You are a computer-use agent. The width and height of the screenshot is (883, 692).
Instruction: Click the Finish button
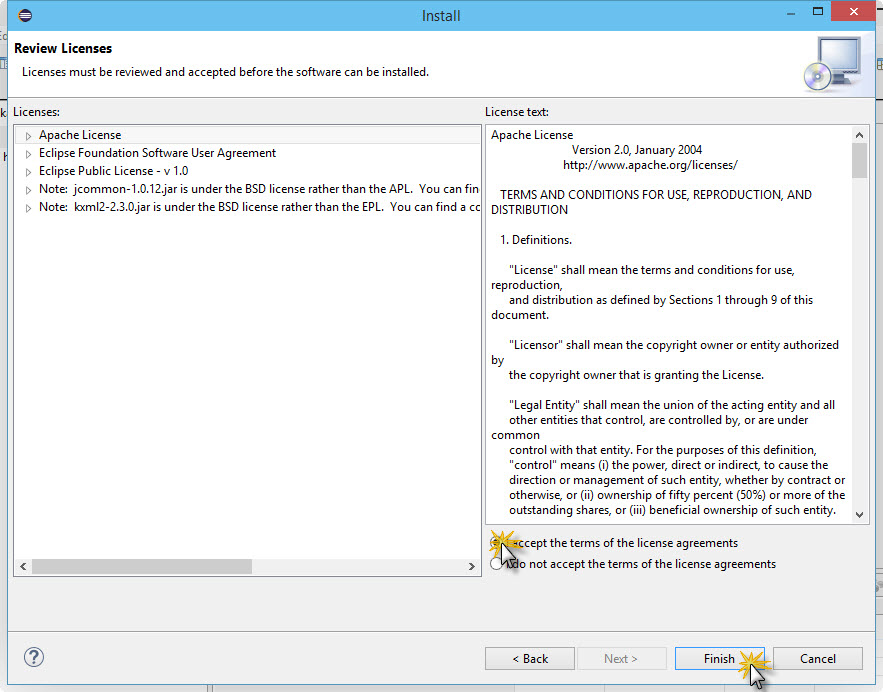pyautogui.click(x=719, y=658)
